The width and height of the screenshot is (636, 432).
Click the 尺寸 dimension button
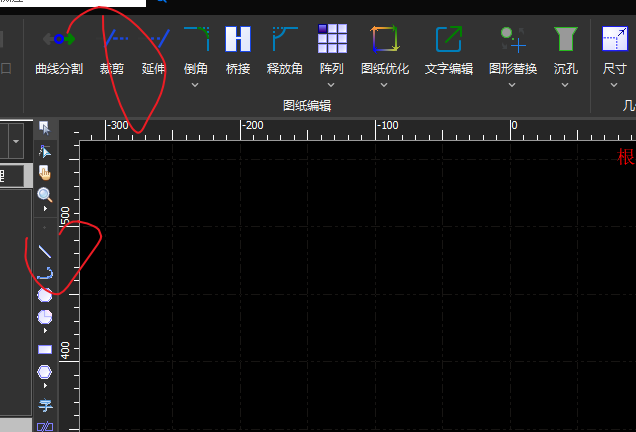615,50
